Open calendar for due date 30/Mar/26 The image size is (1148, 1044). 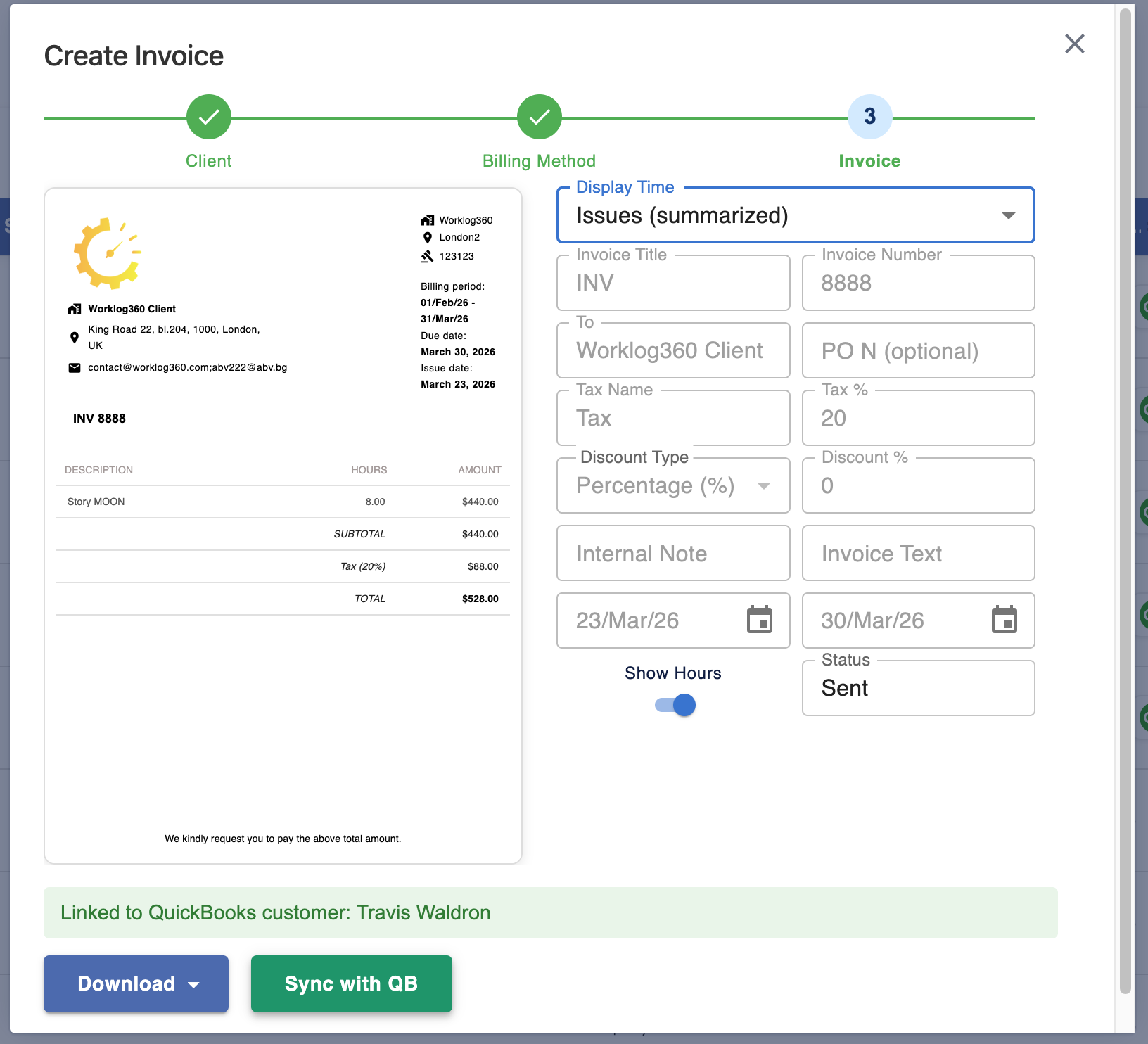[x=1005, y=620]
